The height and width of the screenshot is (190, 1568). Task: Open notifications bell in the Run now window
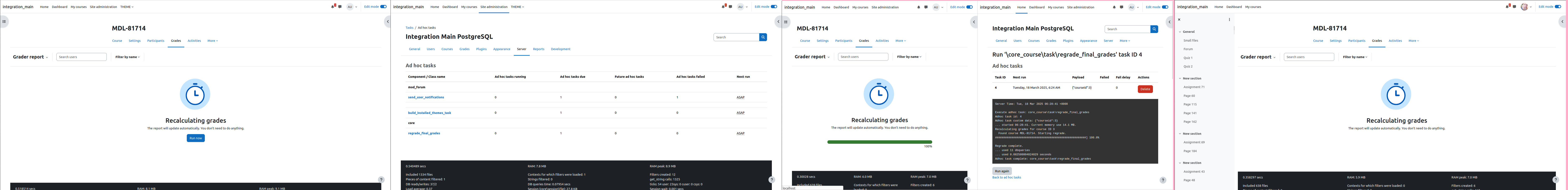[333, 7]
